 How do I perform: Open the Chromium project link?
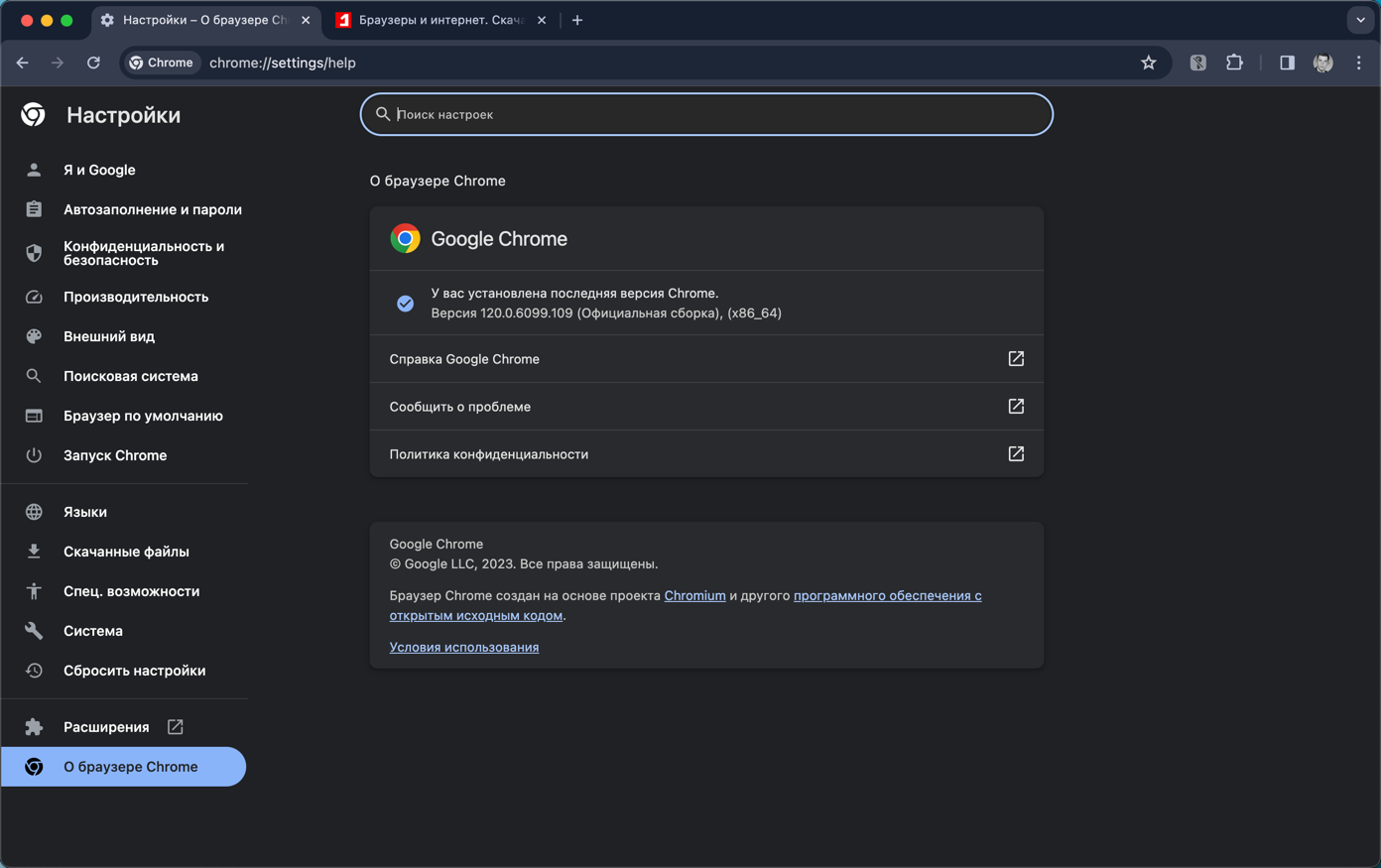pyautogui.click(x=694, y=595)
